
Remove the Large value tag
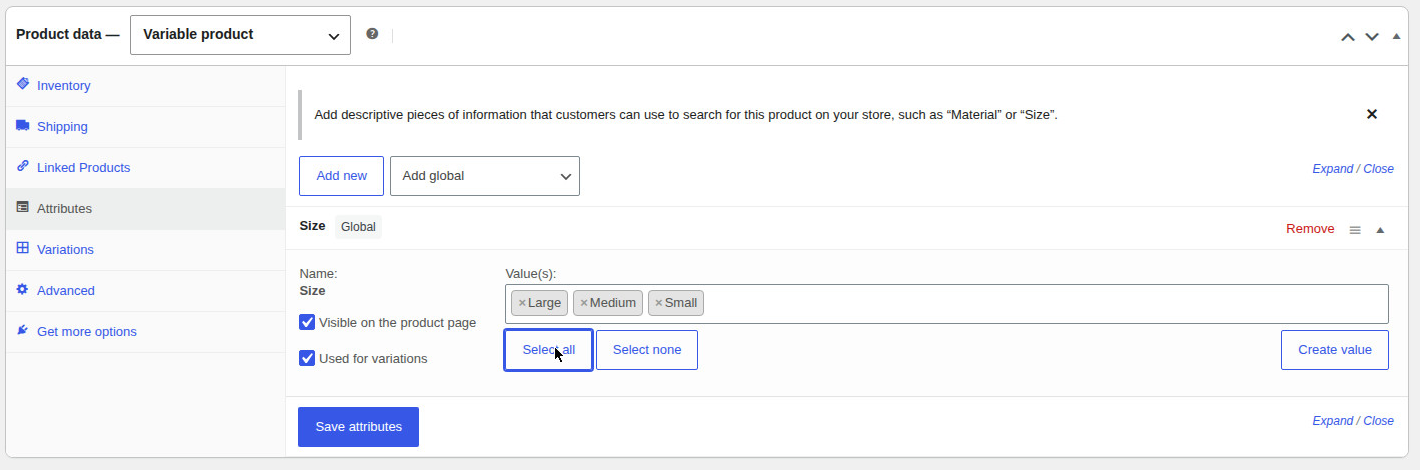[522, 303]
